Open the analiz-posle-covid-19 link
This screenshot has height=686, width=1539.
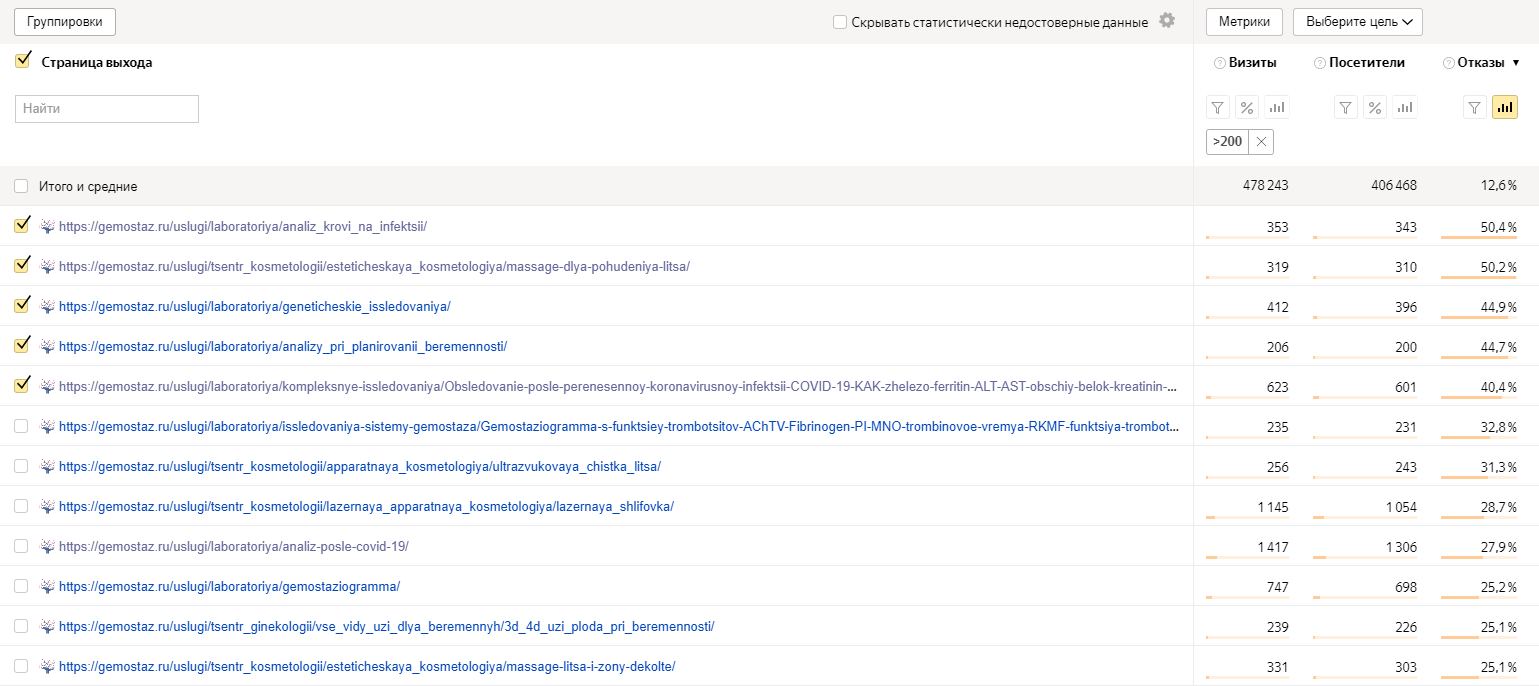click(233, 547)
